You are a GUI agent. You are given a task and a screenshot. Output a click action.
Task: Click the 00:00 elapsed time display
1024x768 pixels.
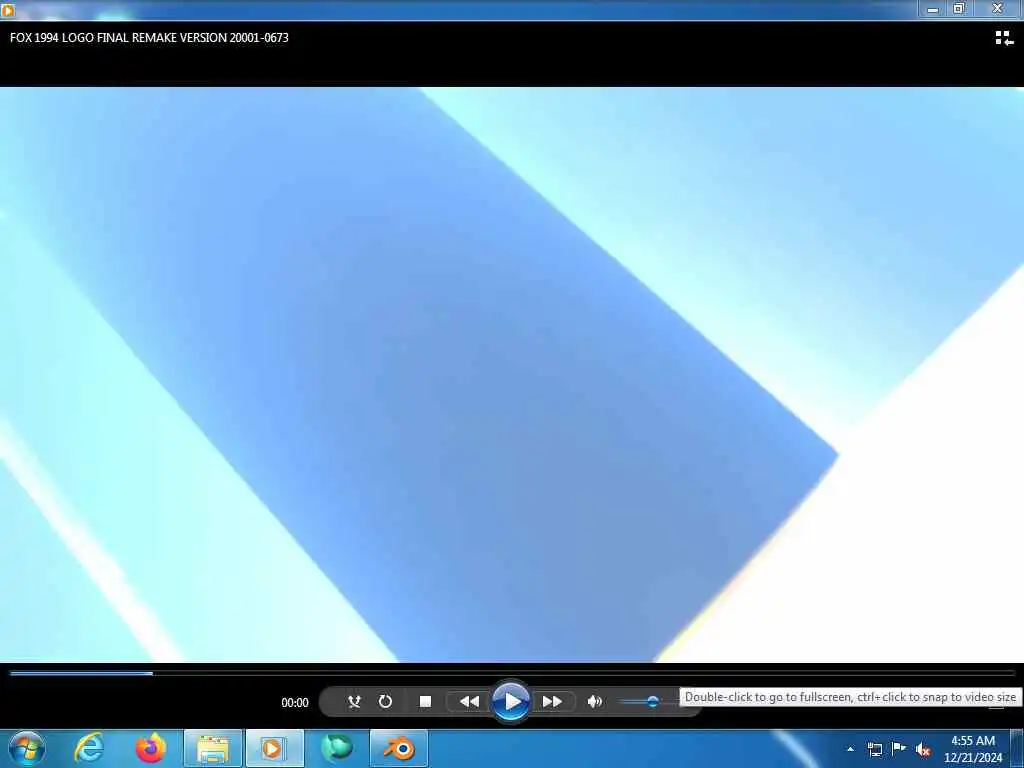point(295,703)
